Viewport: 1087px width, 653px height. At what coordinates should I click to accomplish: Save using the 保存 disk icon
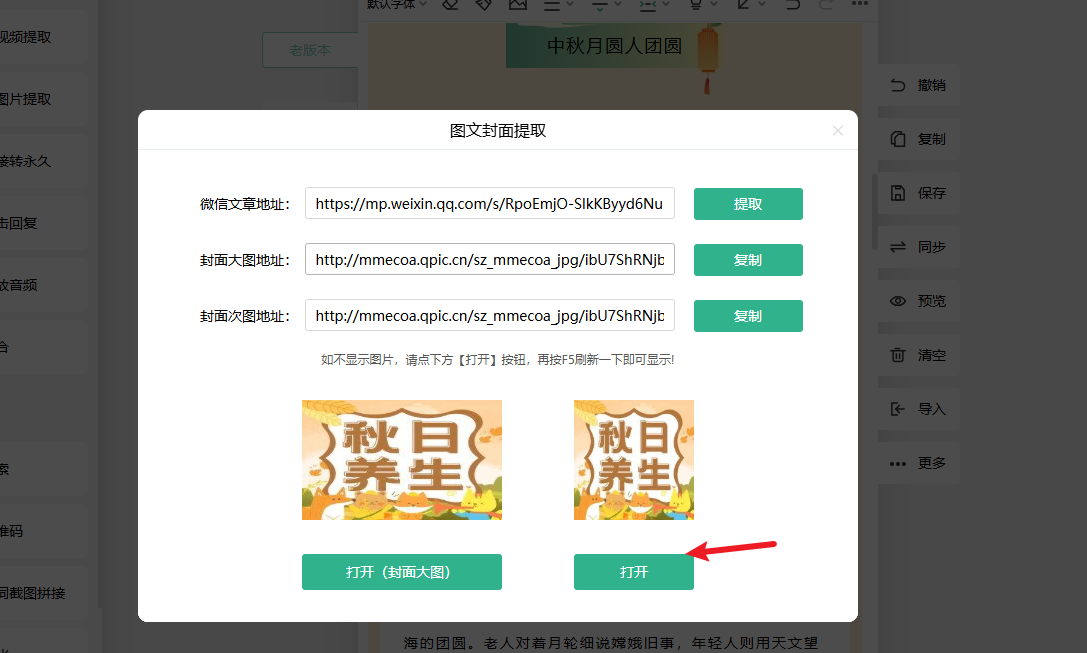pos(898,193)
